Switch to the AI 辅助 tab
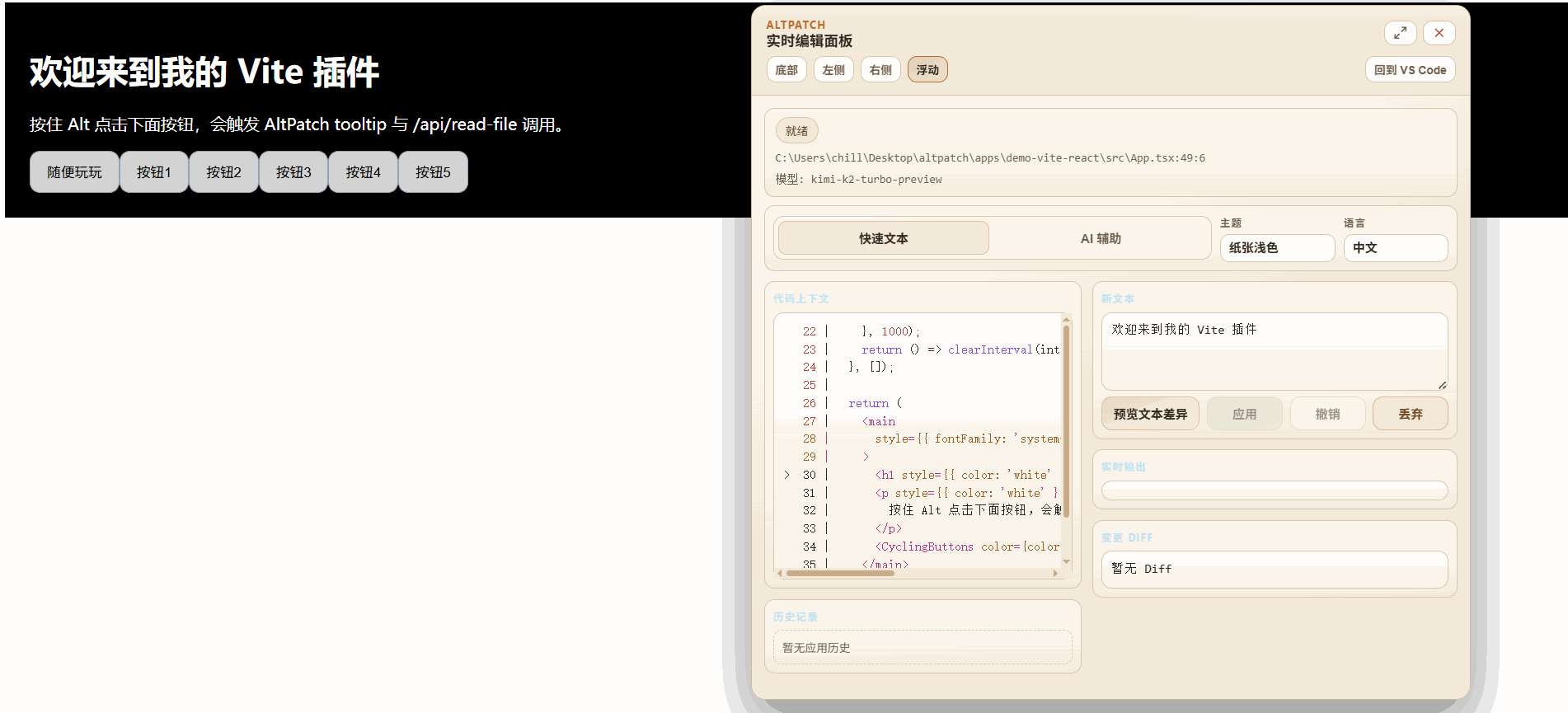The height and width of the screenshot is (713, 1568). tap(1101, 238)
